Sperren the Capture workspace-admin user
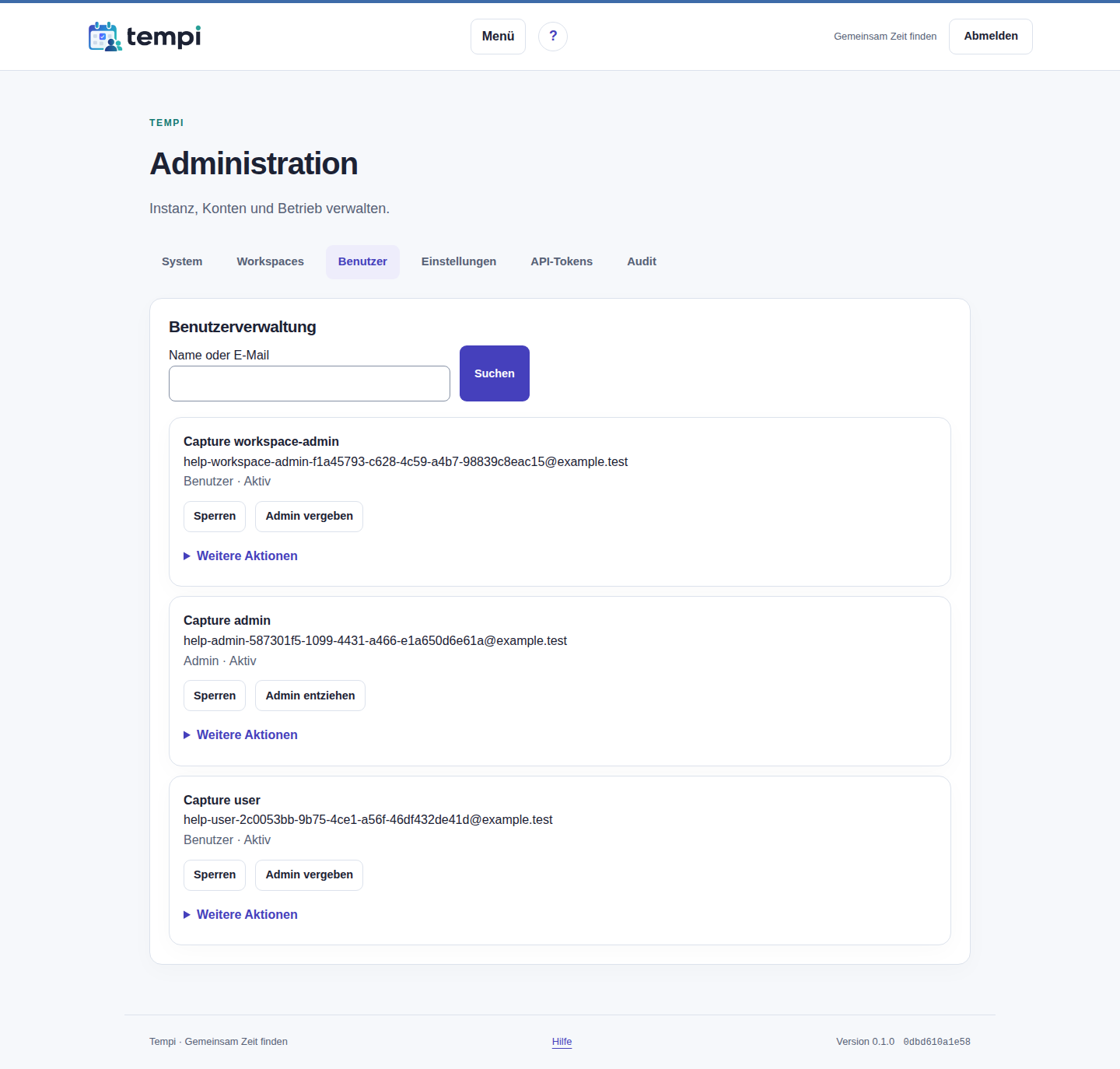The height and width of the screenshot is (1069, 1120). (215, 517)
